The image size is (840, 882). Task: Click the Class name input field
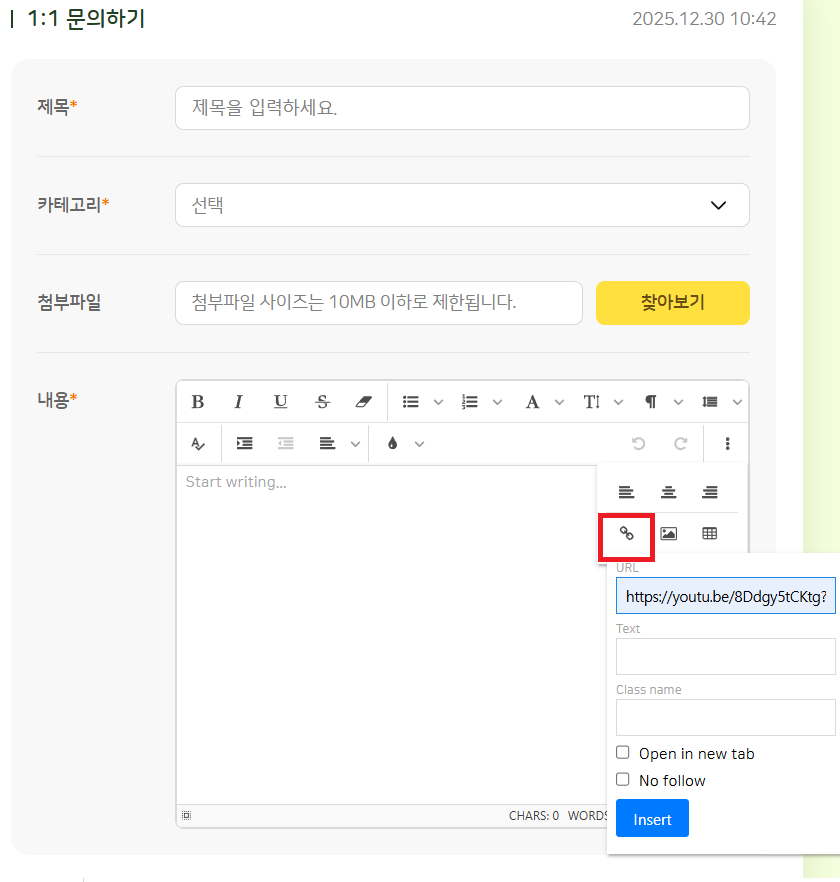tap(726, 717)
